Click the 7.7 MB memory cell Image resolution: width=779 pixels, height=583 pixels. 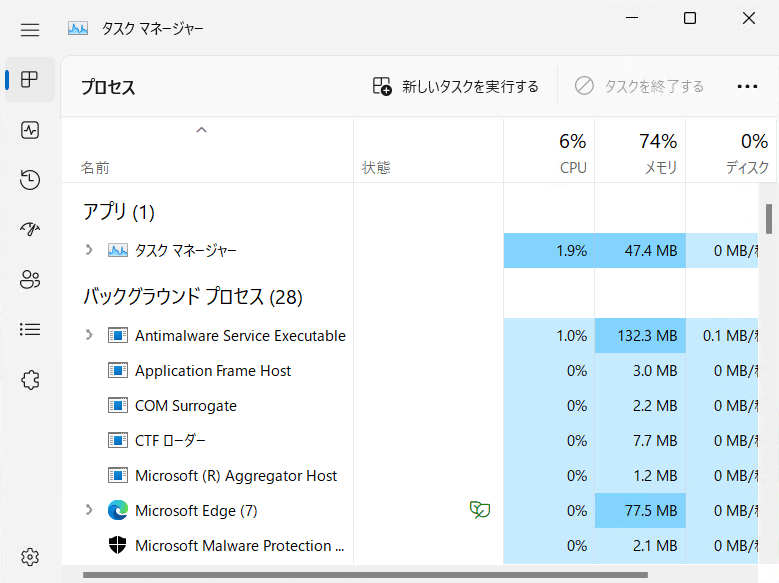pos(640,440)
